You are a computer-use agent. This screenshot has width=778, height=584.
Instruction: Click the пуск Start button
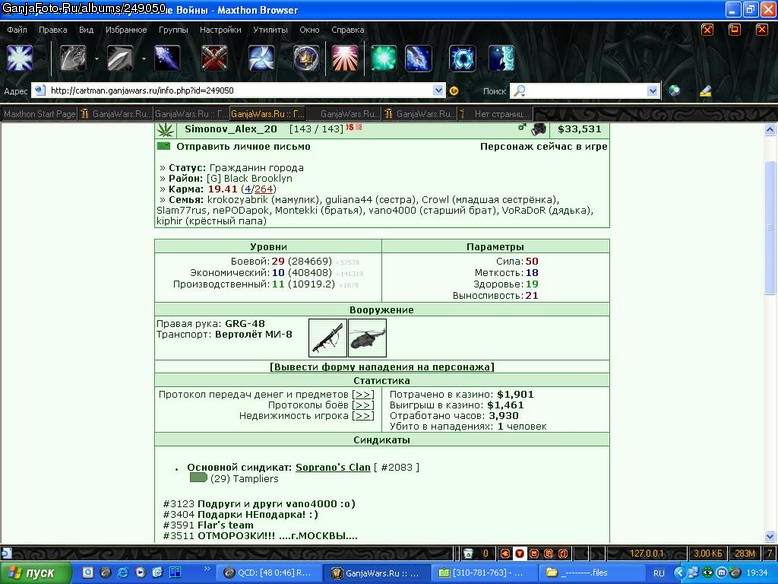tap(35, 573)
